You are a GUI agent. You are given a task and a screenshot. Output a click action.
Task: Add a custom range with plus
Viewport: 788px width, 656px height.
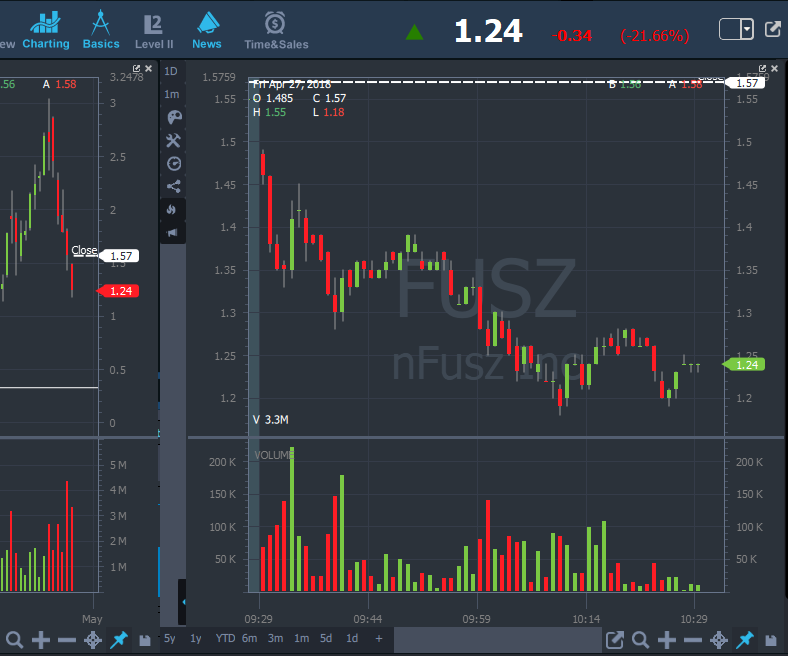(379, 638)
